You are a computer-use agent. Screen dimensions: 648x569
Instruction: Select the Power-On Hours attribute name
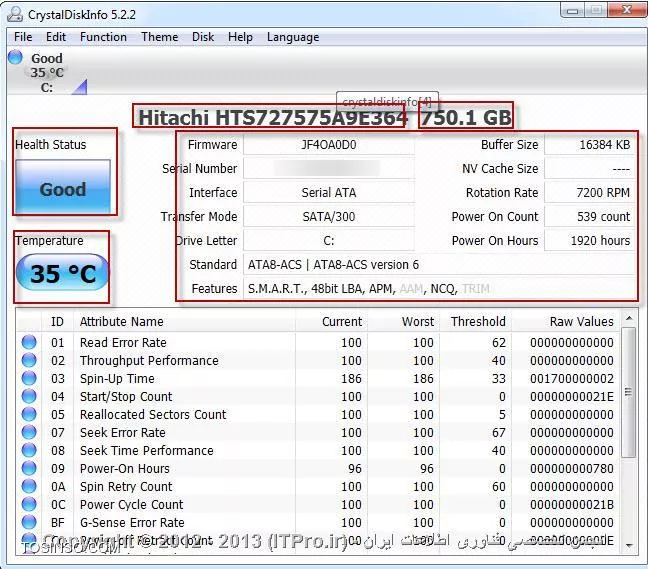point(125,469)
